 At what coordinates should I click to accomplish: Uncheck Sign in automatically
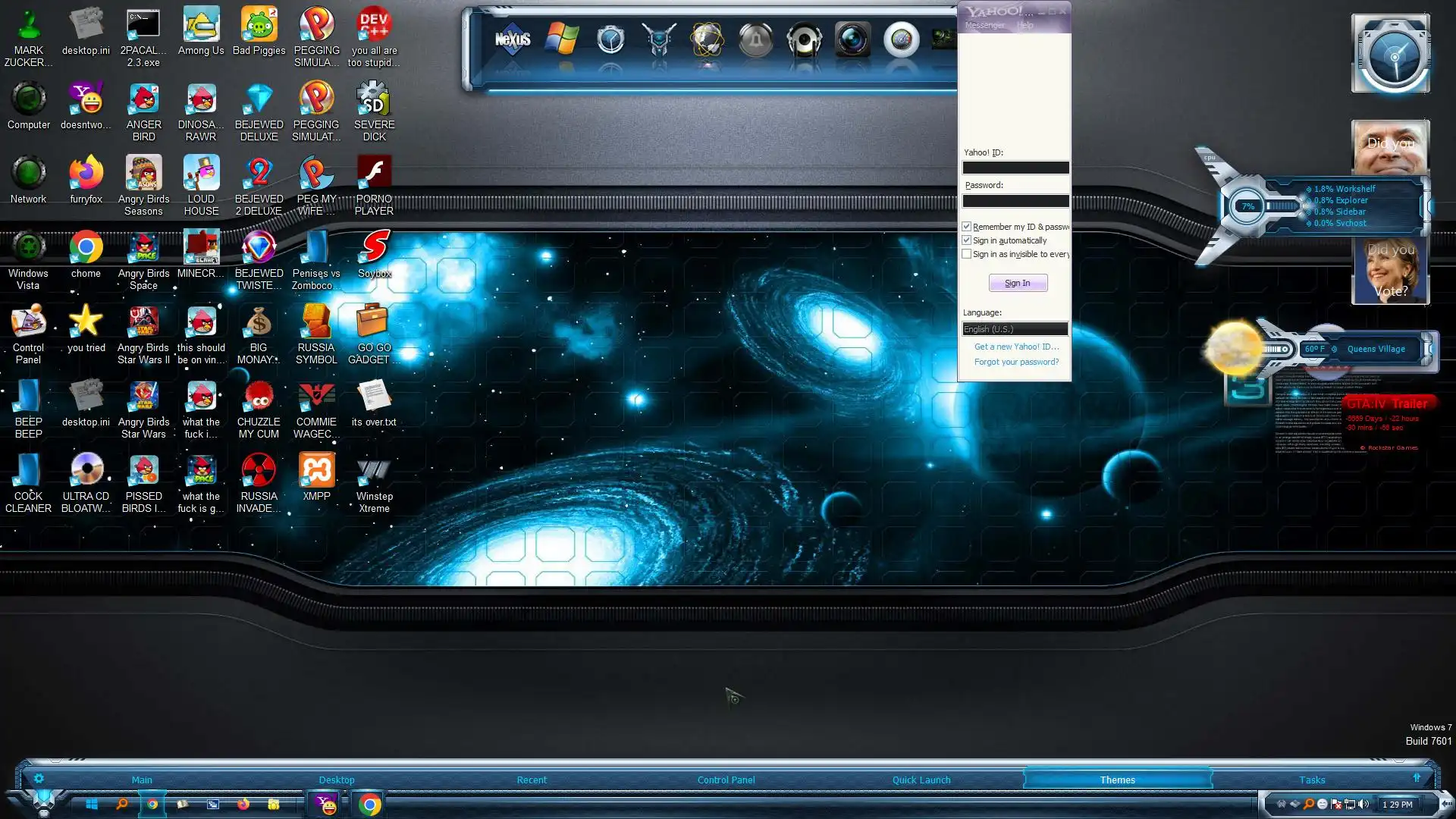click(x=967, y=240)
